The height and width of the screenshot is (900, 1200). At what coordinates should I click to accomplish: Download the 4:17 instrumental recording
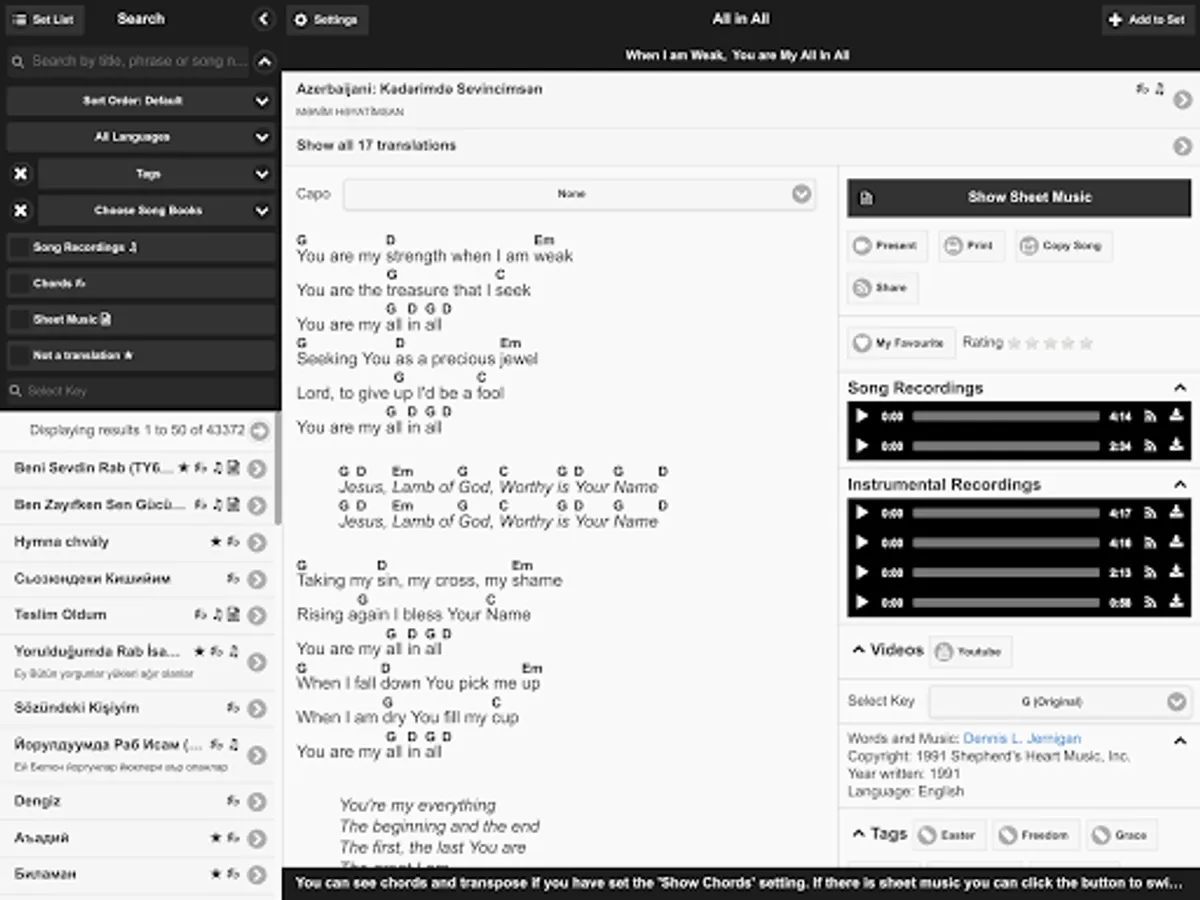pos(1177,513)
